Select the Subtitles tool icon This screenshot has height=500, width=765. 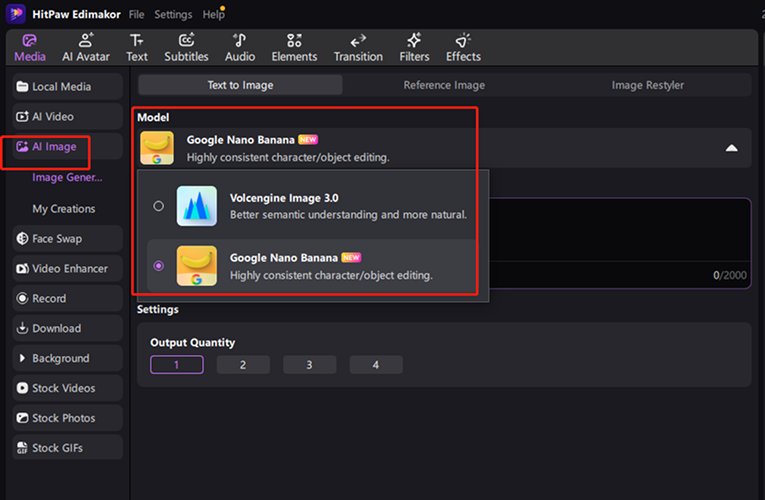click(186, 46)
